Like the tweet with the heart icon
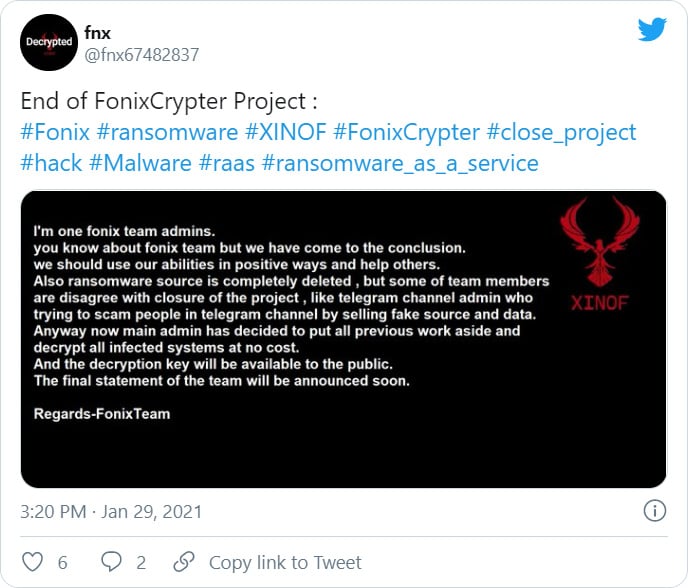The height and width of the screenshot is (588, 688). [32, 562]
